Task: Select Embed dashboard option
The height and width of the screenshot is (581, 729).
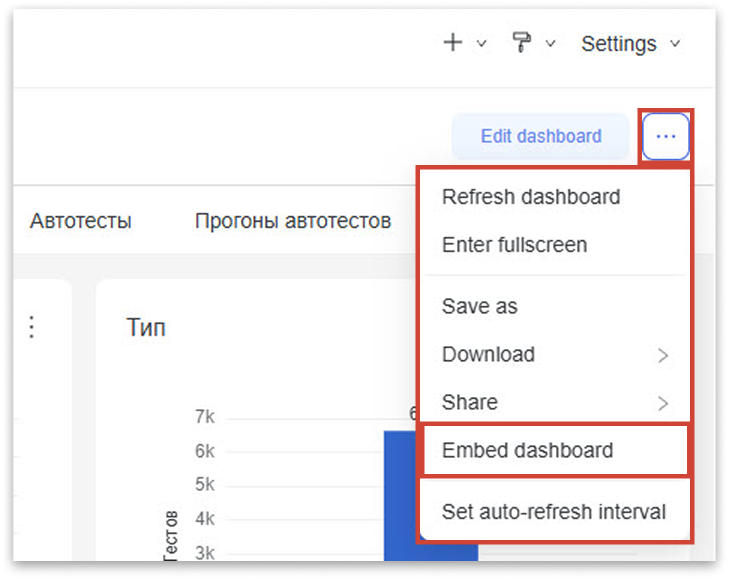Action: click(555, 450)
